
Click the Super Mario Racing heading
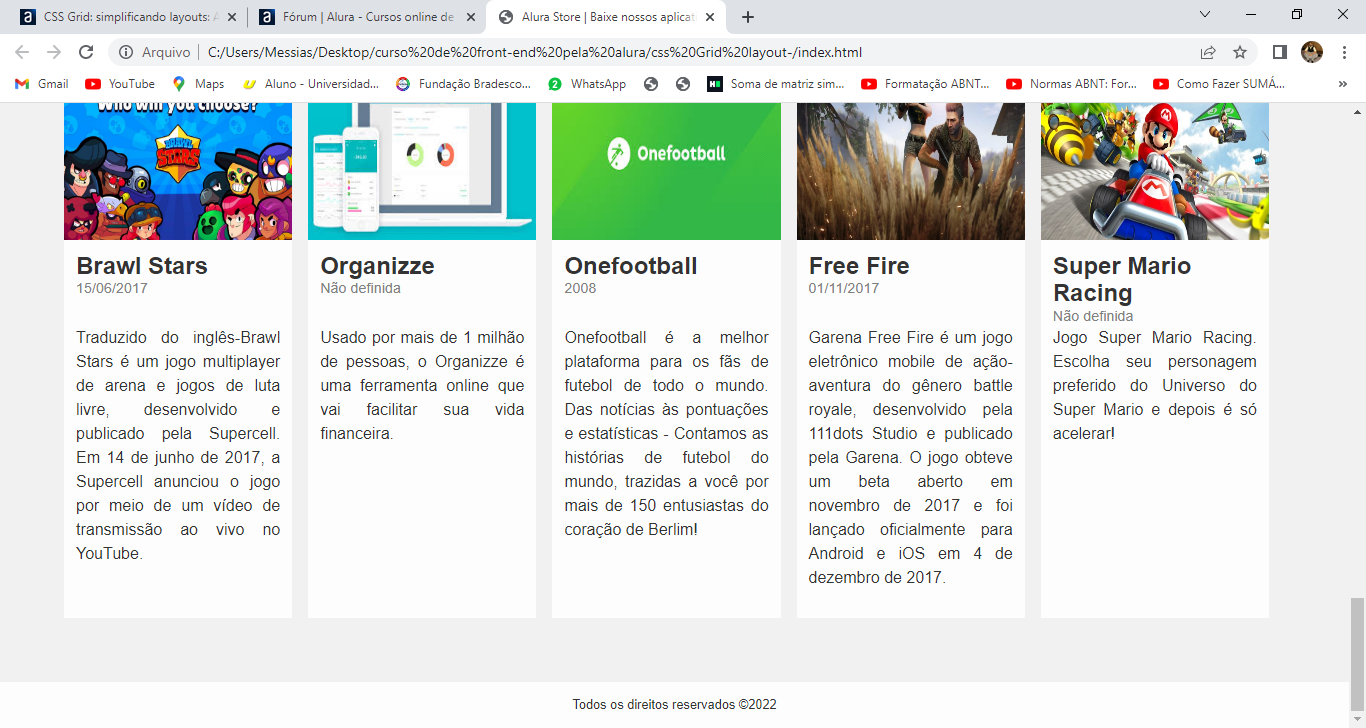coord(1122,279)
